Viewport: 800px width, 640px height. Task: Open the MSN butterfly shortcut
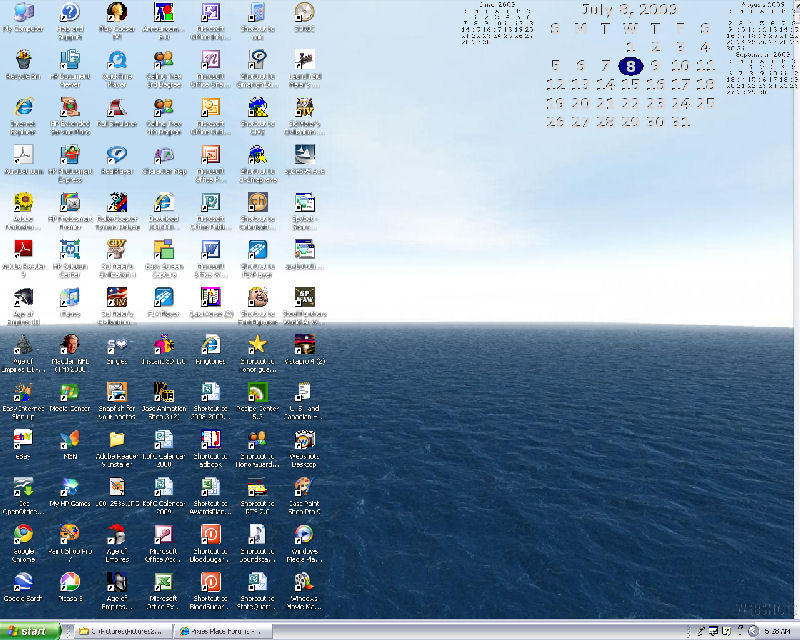69,441
